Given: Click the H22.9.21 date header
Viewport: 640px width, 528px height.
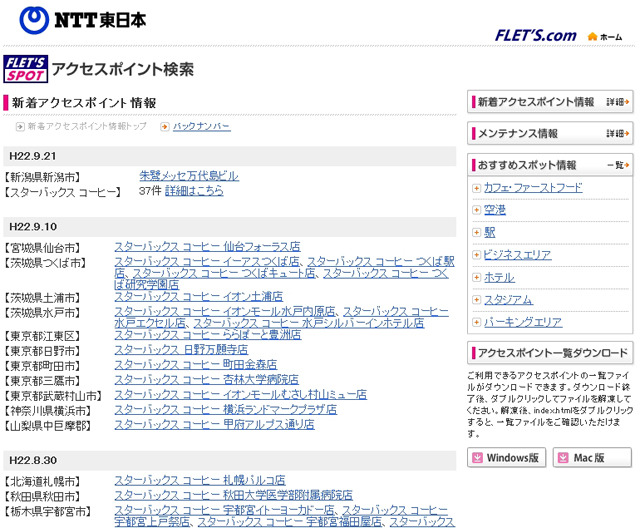Looking at the screenshot, I should [229, 156].
